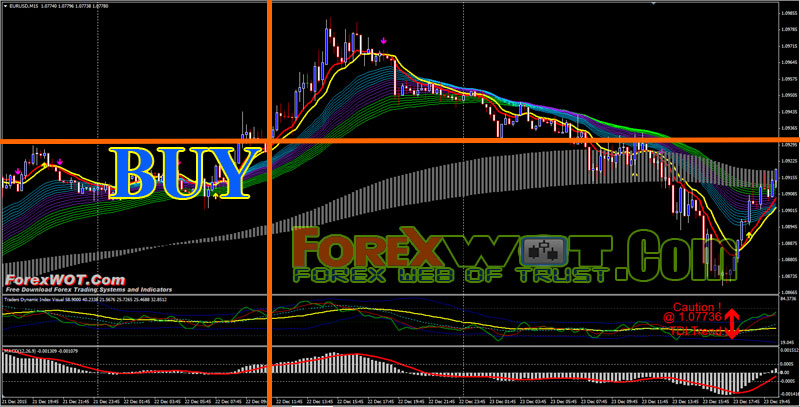
Task: Click the '22 Dec 15:45' time axis label
Action: (x=351, y=400)
